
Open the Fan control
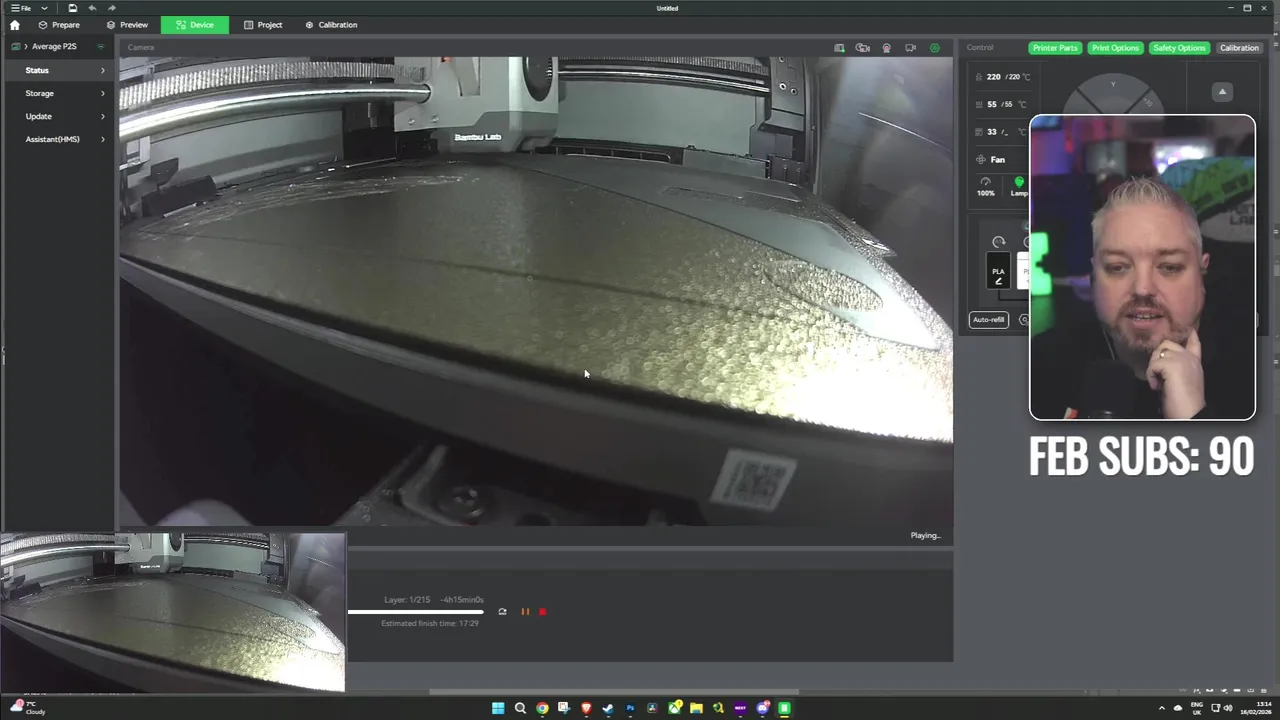[x=991, y=160]
